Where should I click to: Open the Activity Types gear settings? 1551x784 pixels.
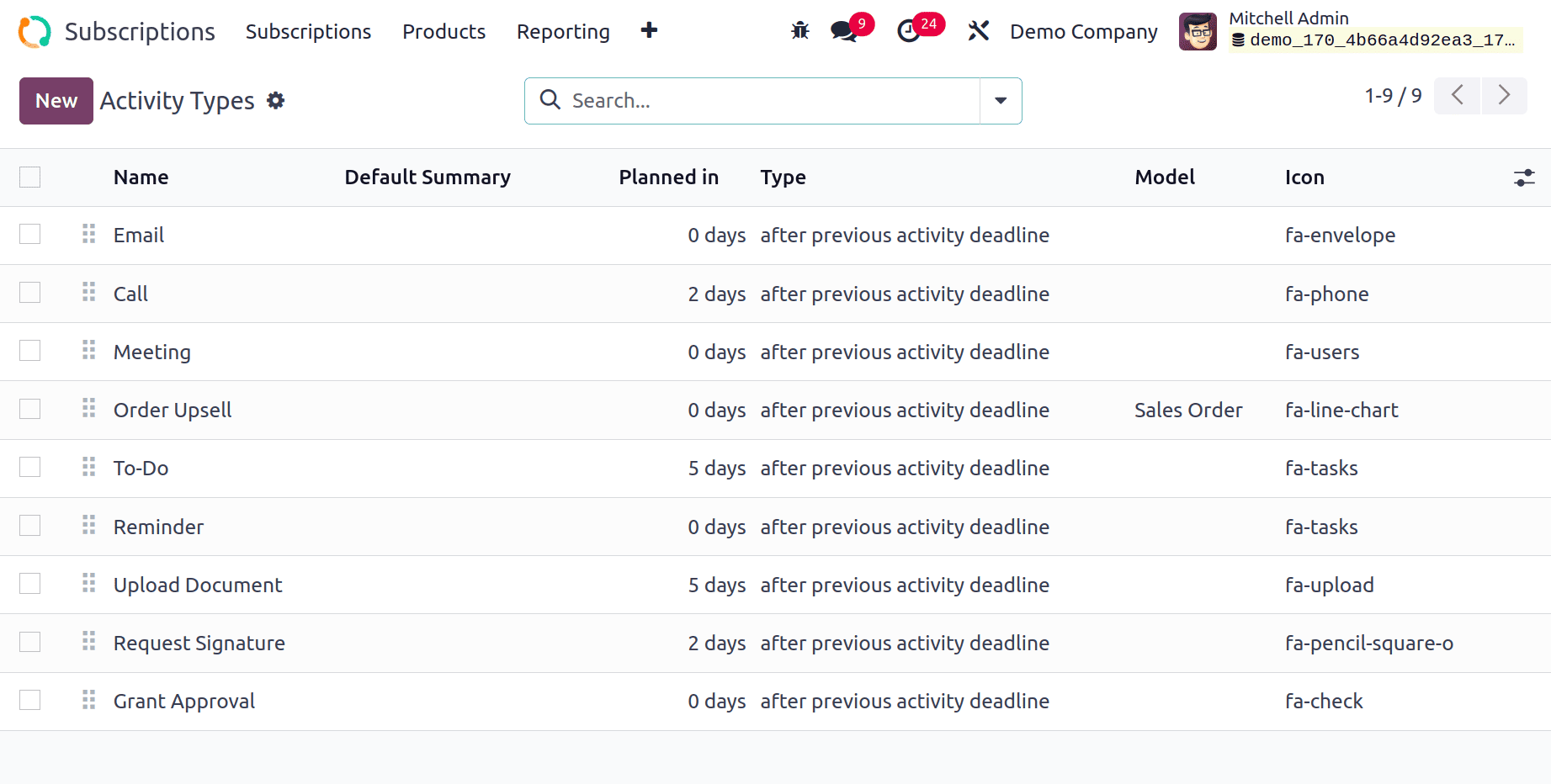point(276,101)
